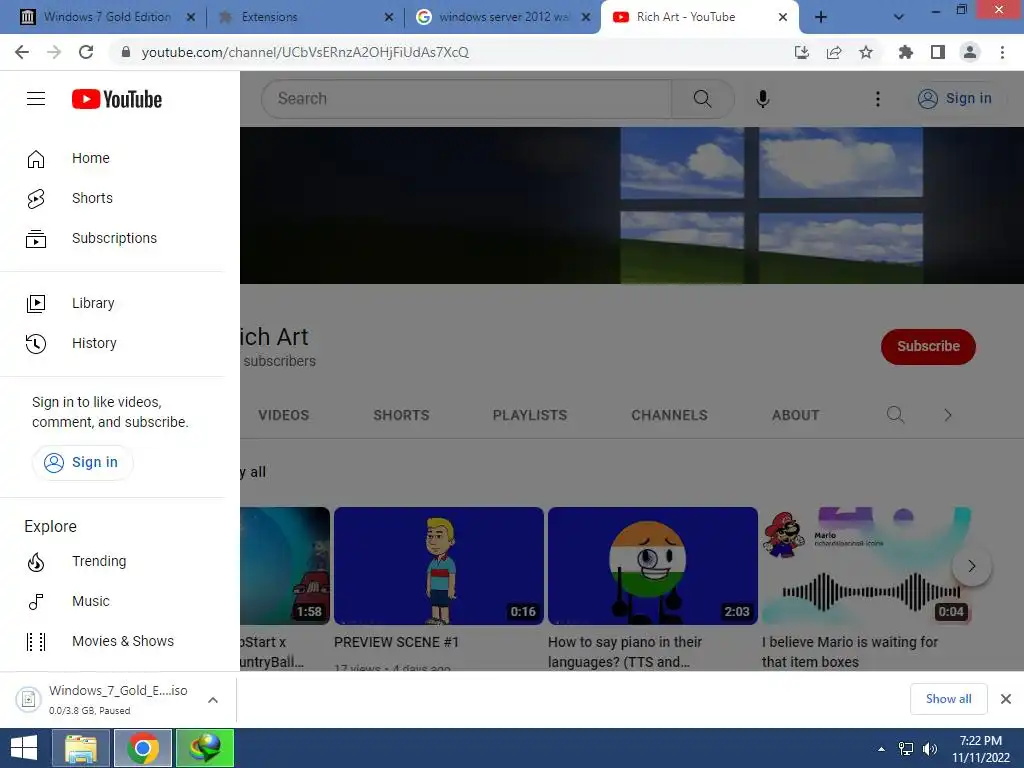The height and width of the screenshot is (768, 1024).
Task: Open Music under Explore
Action: tap(112, 601)
